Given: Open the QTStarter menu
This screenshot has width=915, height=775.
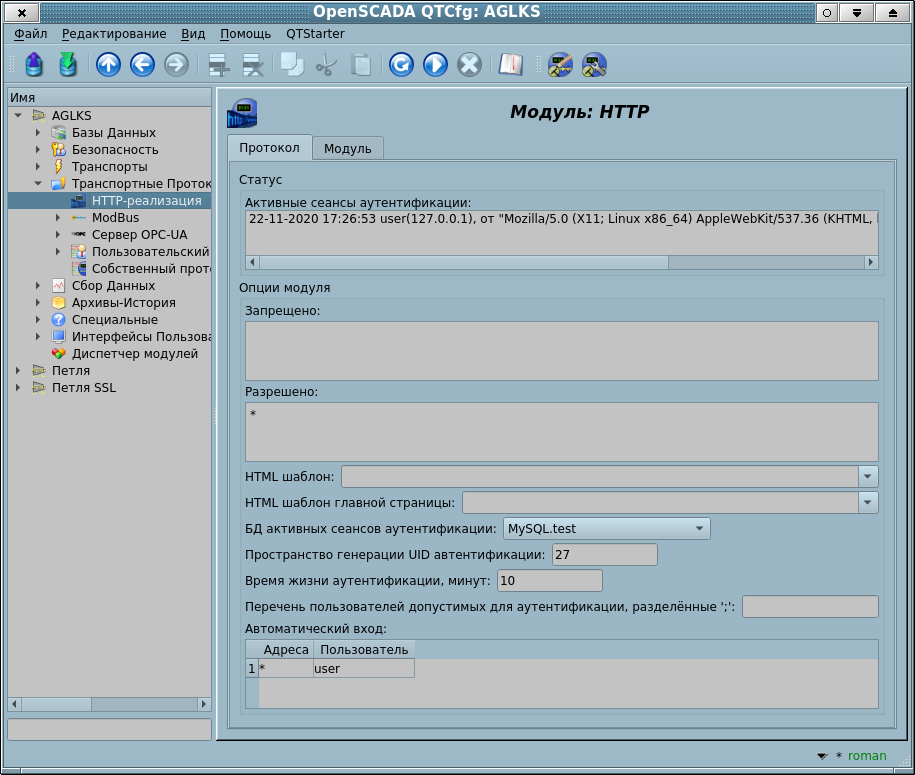Looking at the screenshot, I should (315, 33).
